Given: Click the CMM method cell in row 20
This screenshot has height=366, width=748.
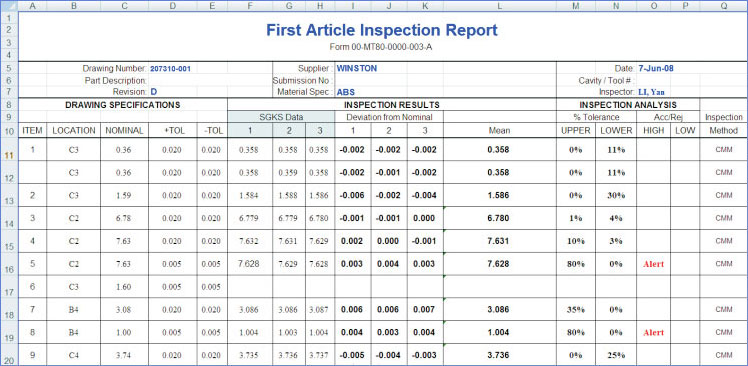Looking at the screenshot, I should pyautogui.click(x=724, y=355).
